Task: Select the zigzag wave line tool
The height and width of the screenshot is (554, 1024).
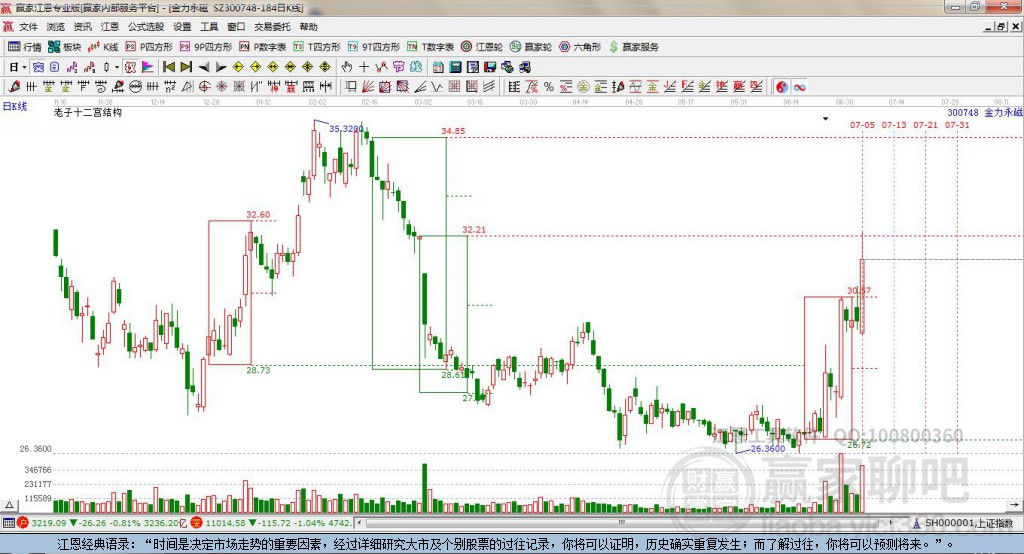Action: click(x=436, y=87)
